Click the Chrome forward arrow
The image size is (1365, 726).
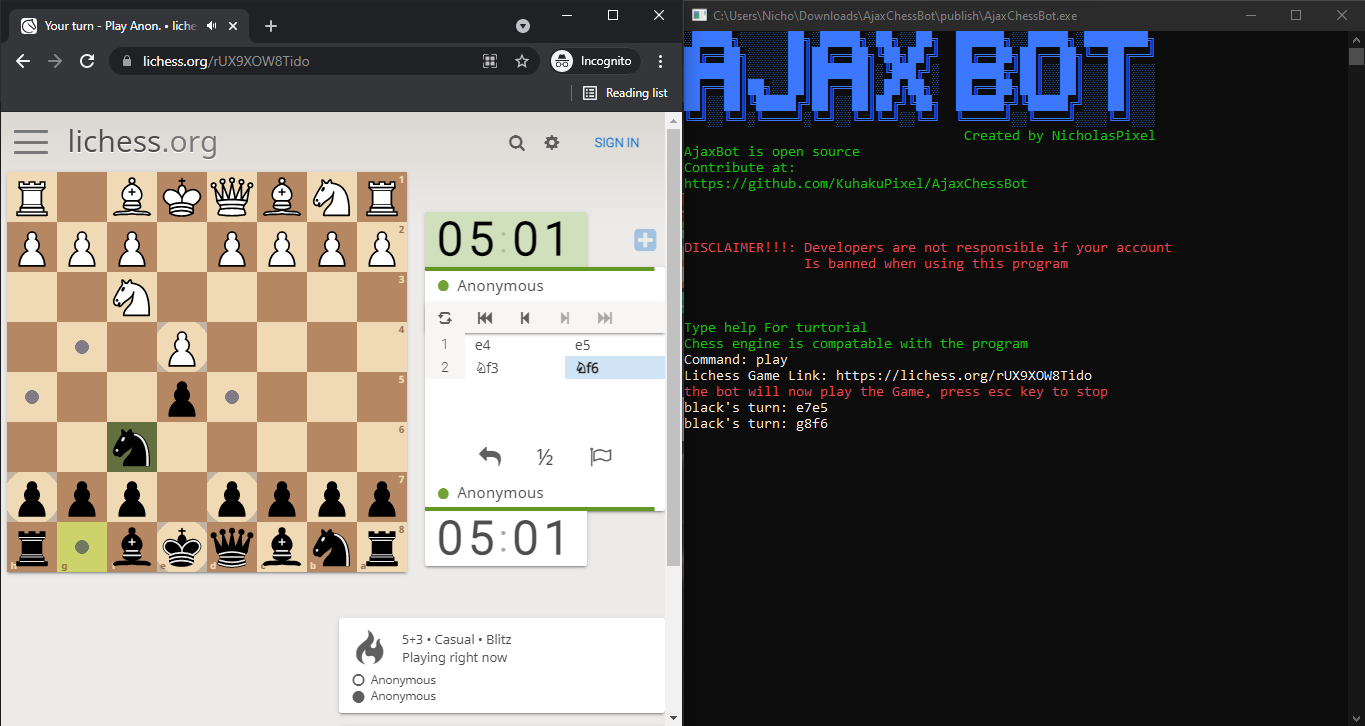coord(55,61)
